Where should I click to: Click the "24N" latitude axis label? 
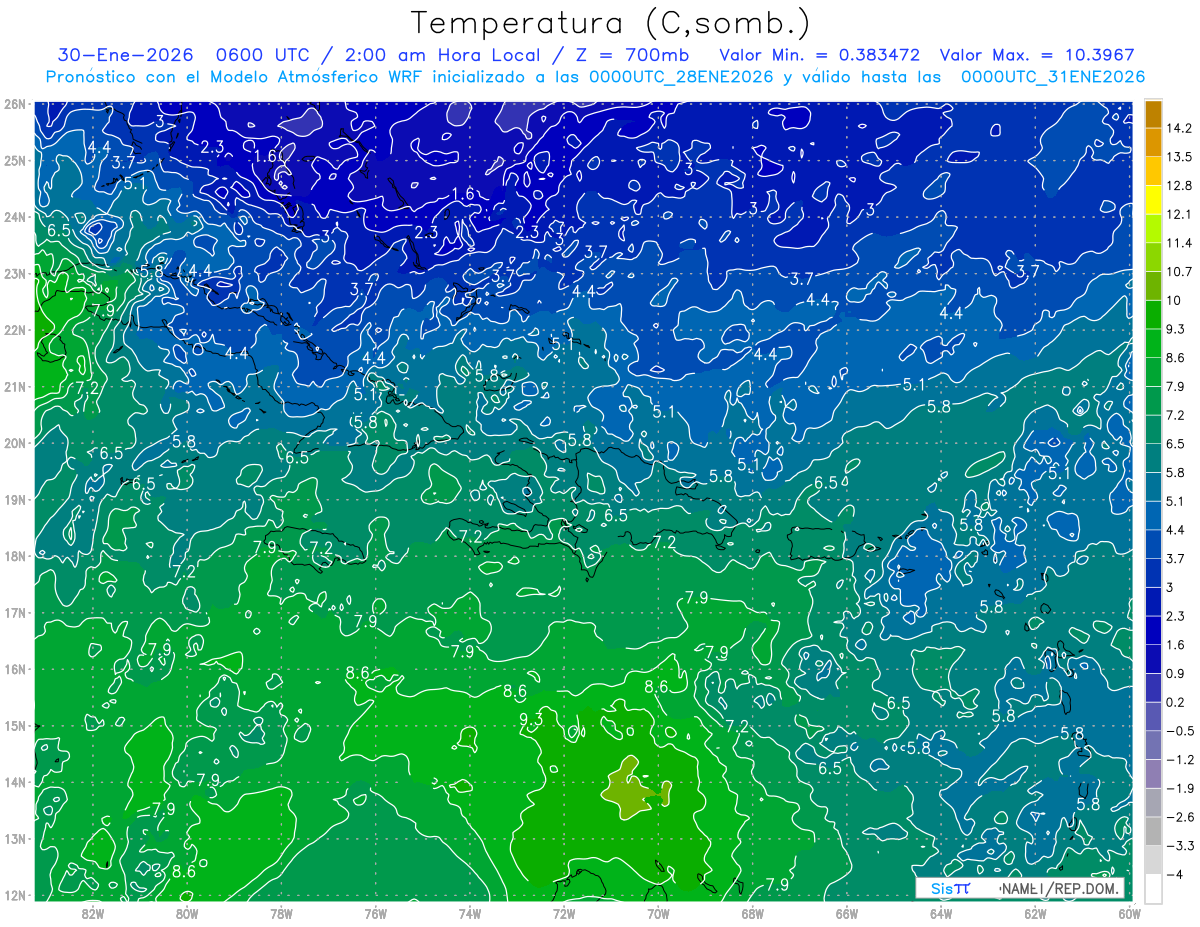point(14,217)
